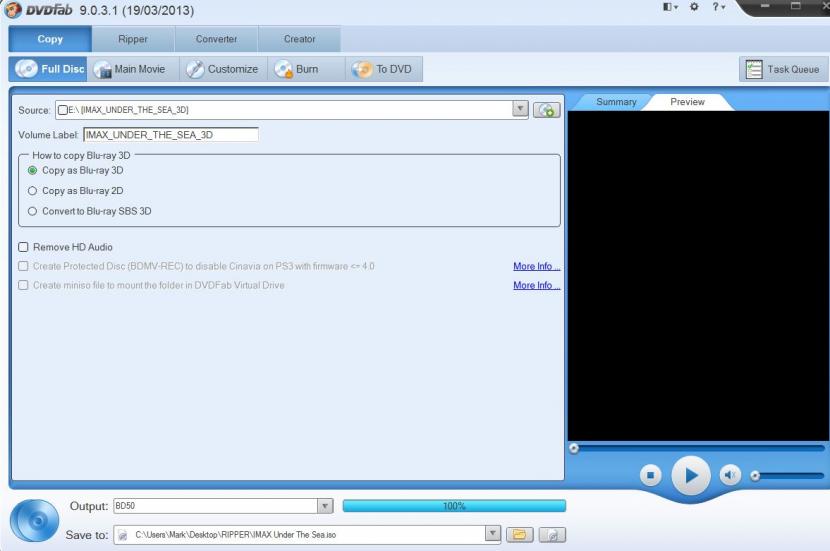
Task: Click the black preview video area
Action: point(699,276)
